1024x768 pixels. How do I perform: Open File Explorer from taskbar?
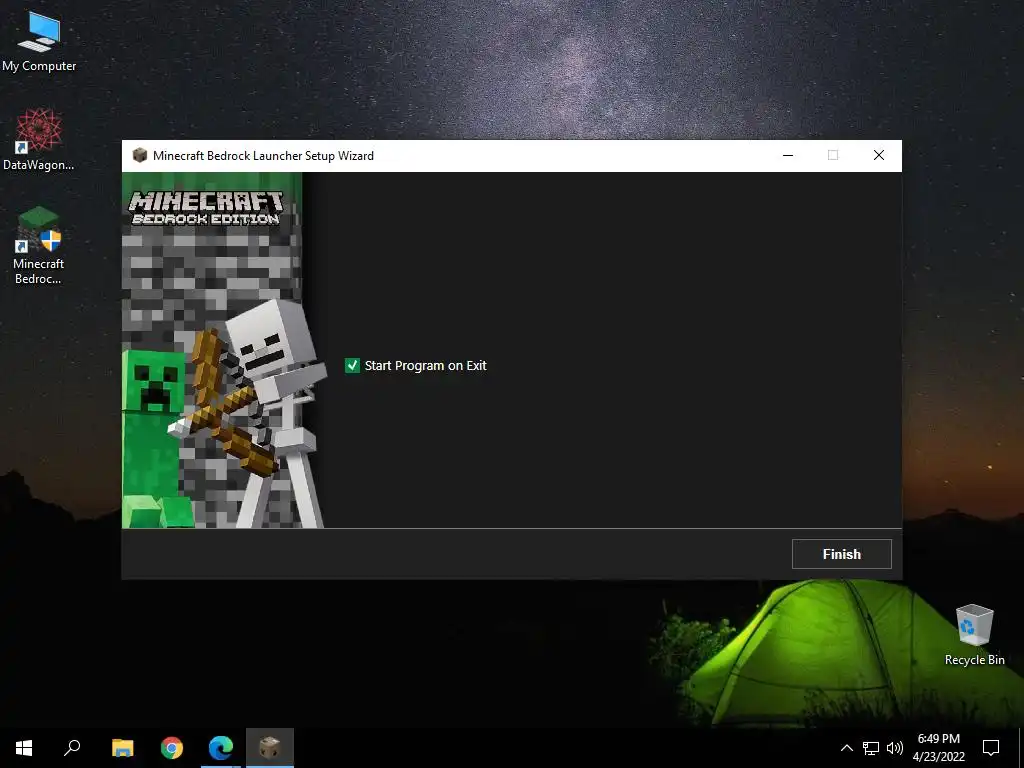point(122,748)
